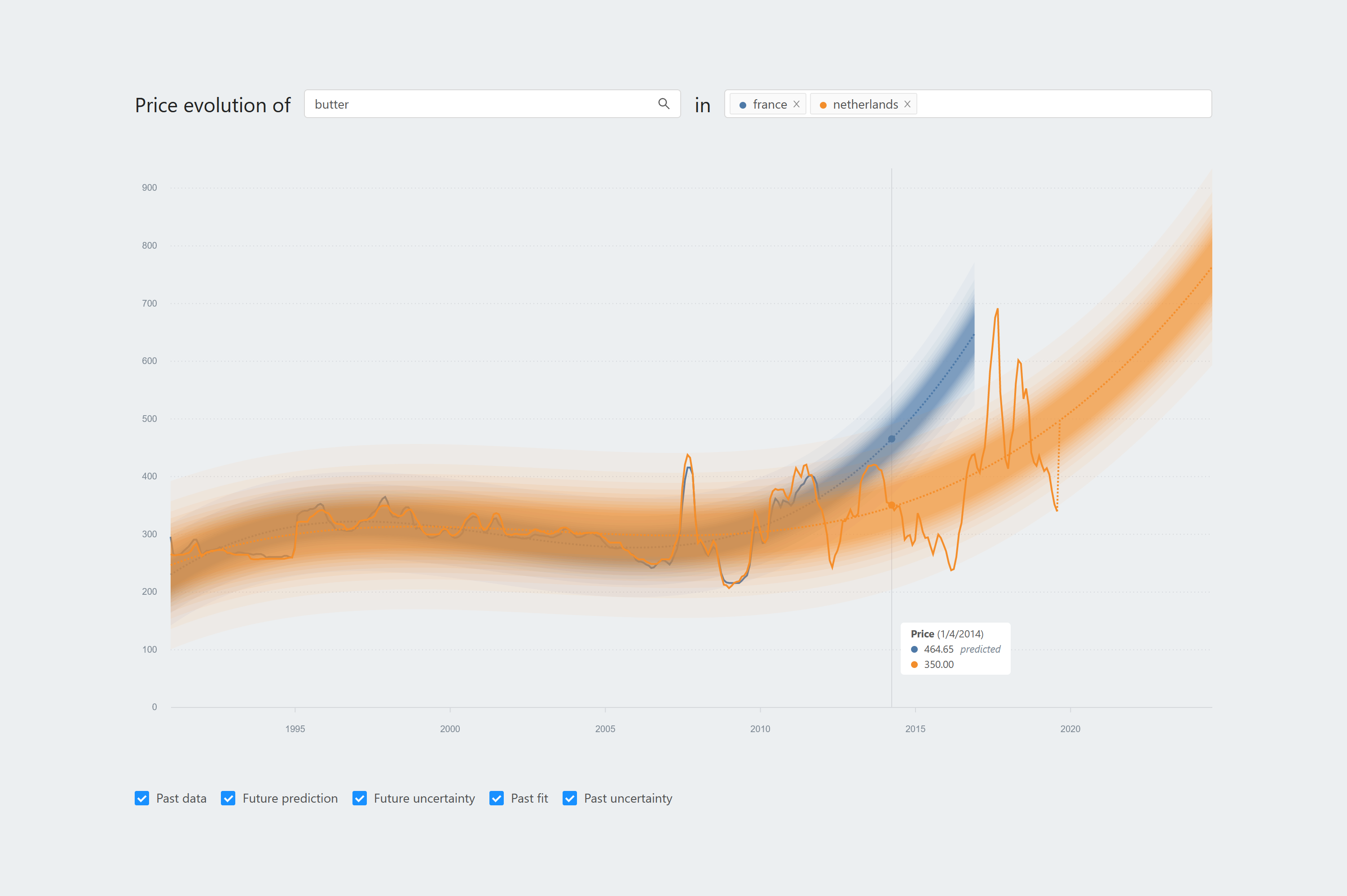Disable the Future uncertainty checkbox
The image size is (1347, 896).
(360, 798)
